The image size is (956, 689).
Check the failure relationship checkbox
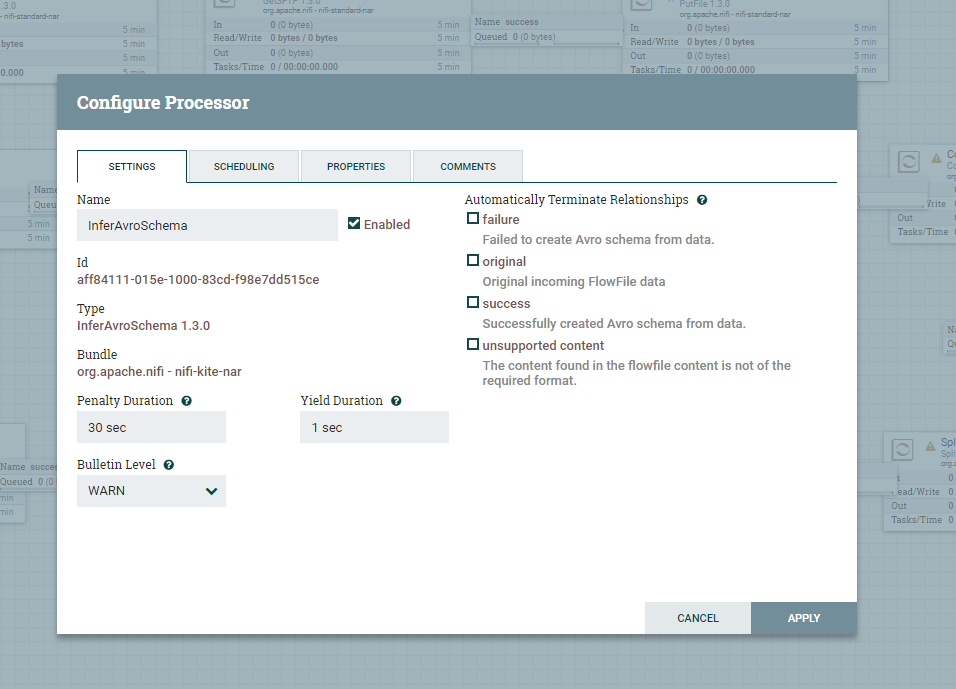(473, 218)
